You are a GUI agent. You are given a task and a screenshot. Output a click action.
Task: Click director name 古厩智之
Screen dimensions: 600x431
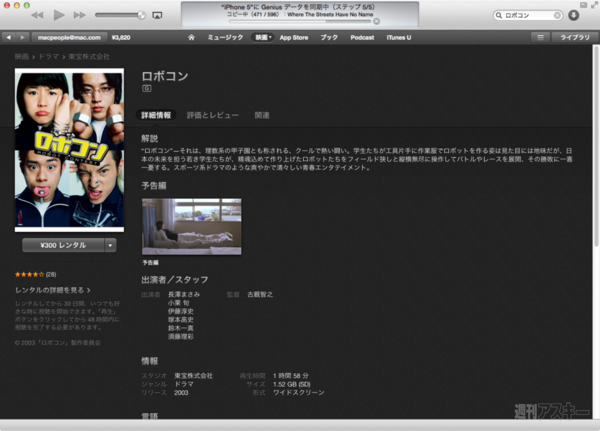pos(260,294)
